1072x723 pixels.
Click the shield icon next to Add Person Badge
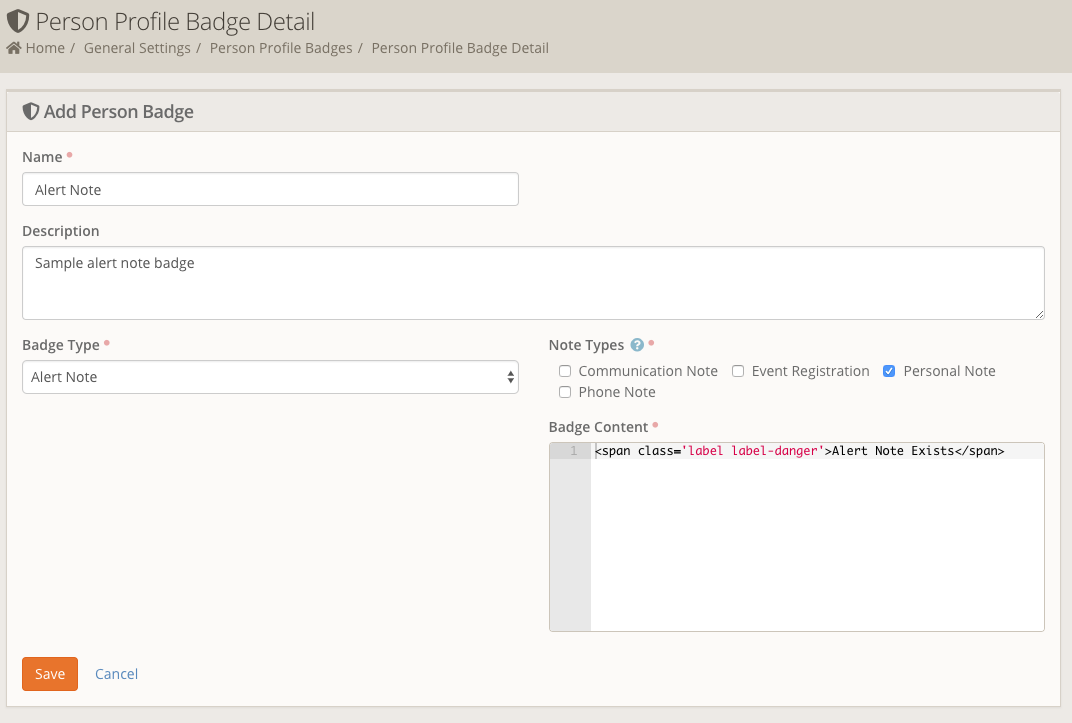[31, 112]
